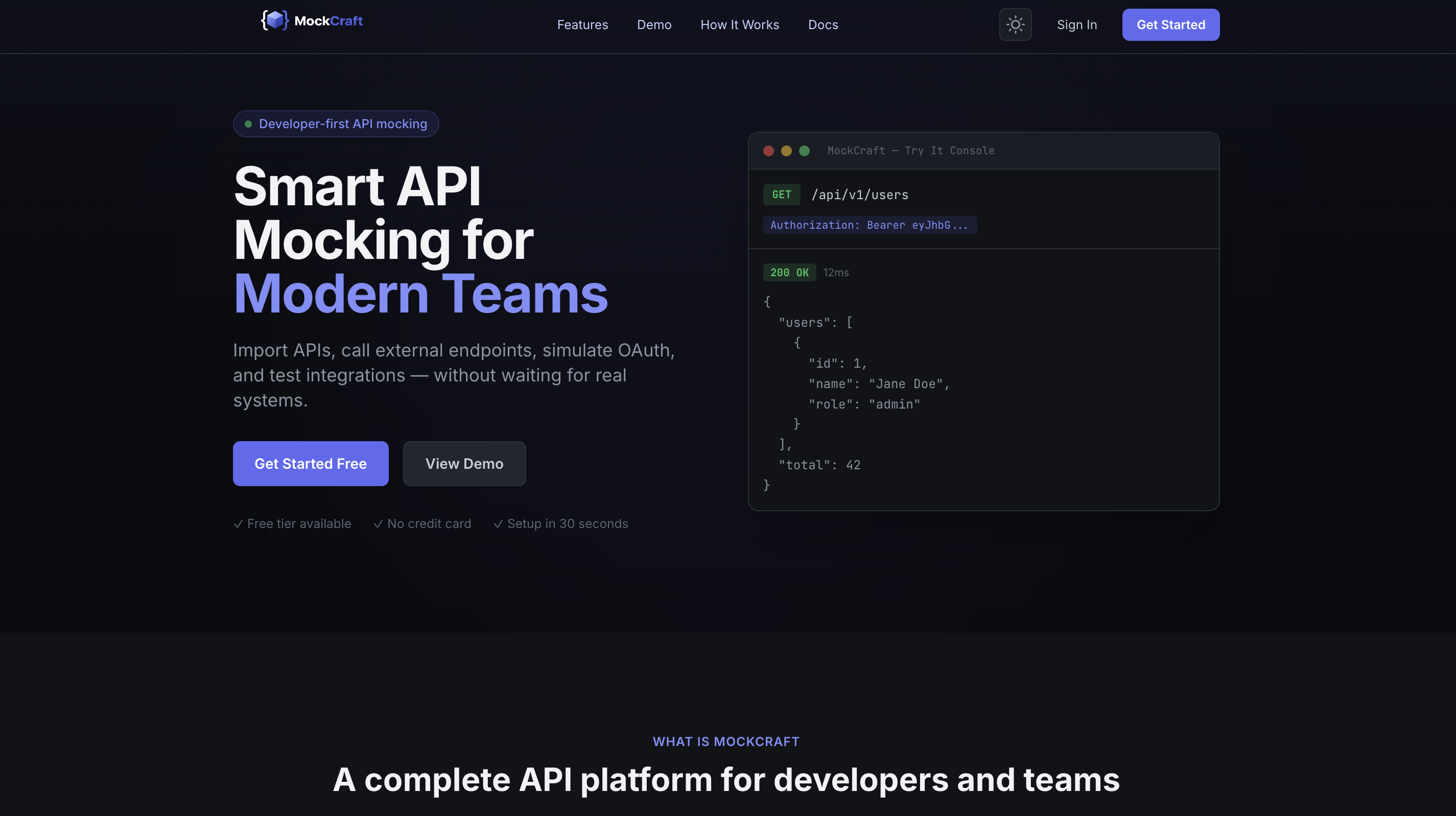1456x816 pixels.
Task: Select the GET method badge
Action: click(x=781, y=195)
